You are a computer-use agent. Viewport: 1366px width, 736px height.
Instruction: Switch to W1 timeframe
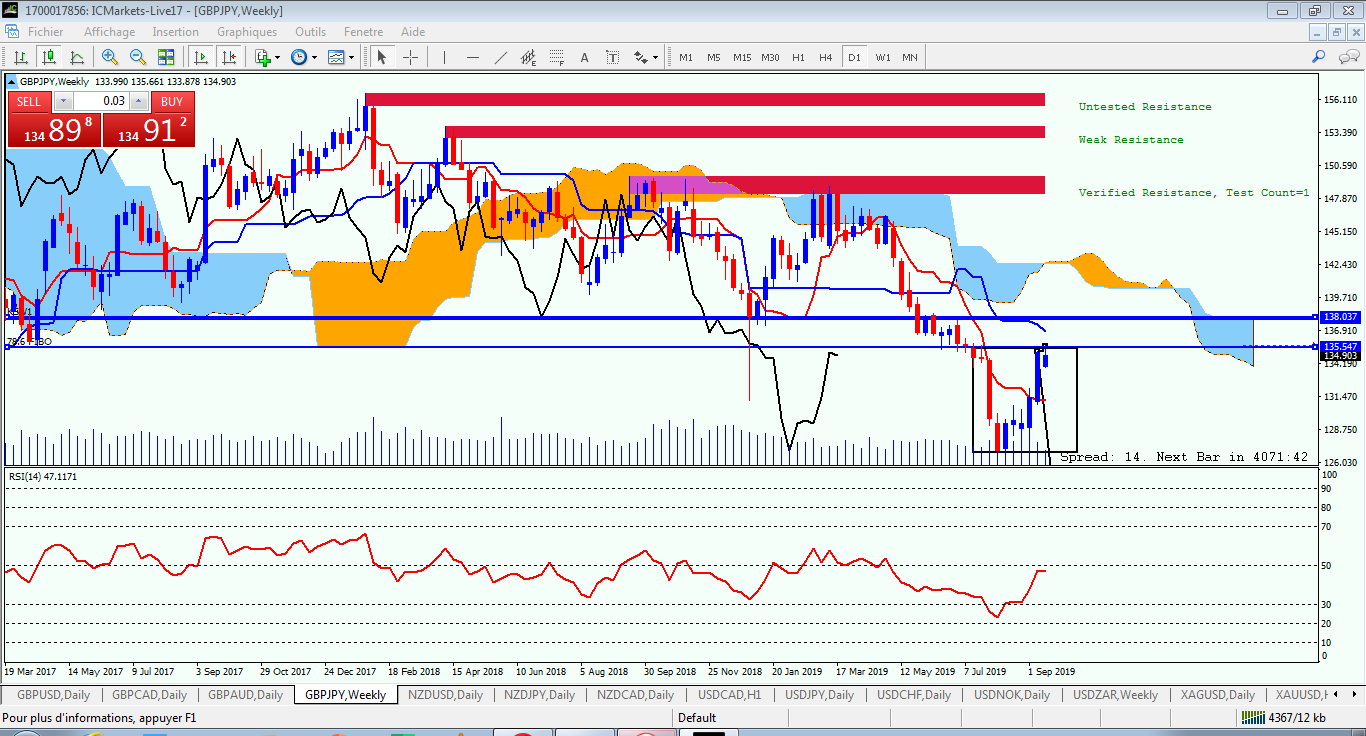coord(882,57)
